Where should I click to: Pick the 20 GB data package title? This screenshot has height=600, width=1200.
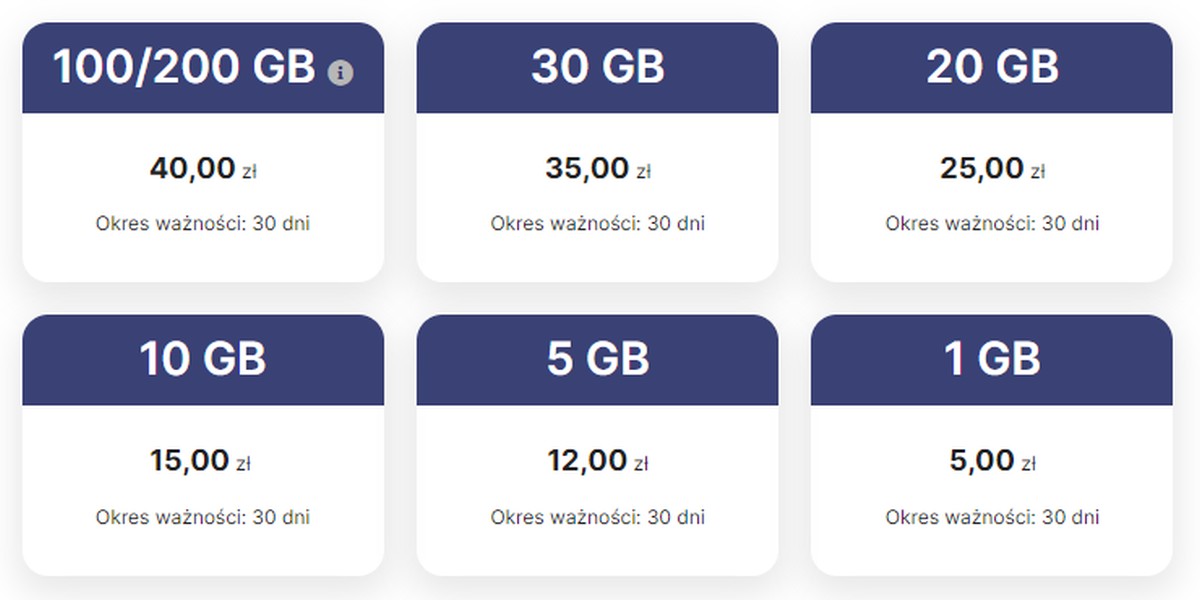click(x=991, y=67)
